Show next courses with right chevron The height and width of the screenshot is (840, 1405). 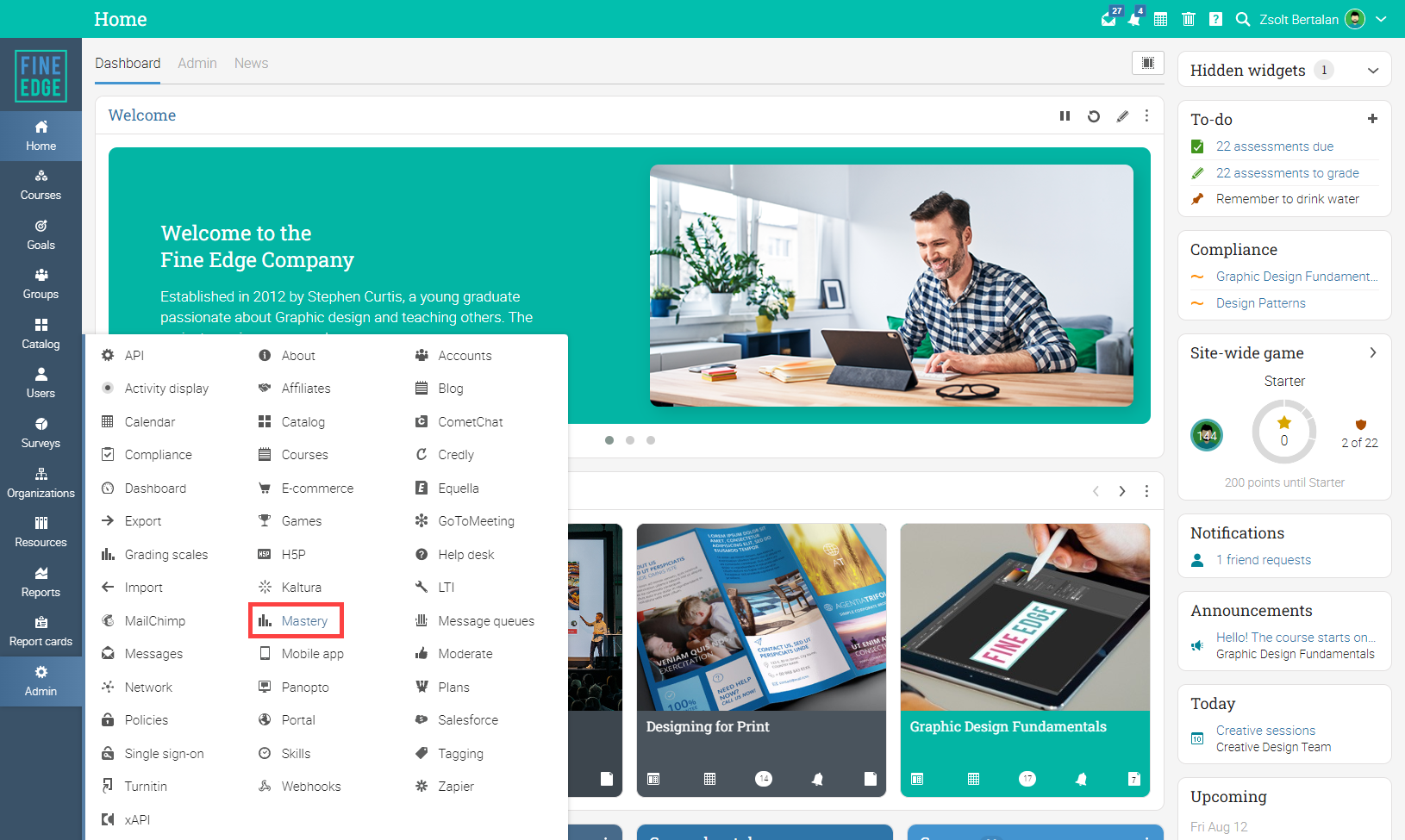point(1122,491)
